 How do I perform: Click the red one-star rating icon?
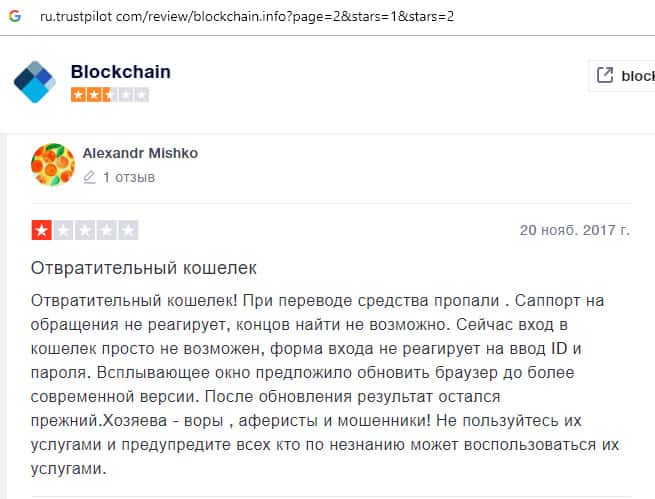(x=43, y=231)
